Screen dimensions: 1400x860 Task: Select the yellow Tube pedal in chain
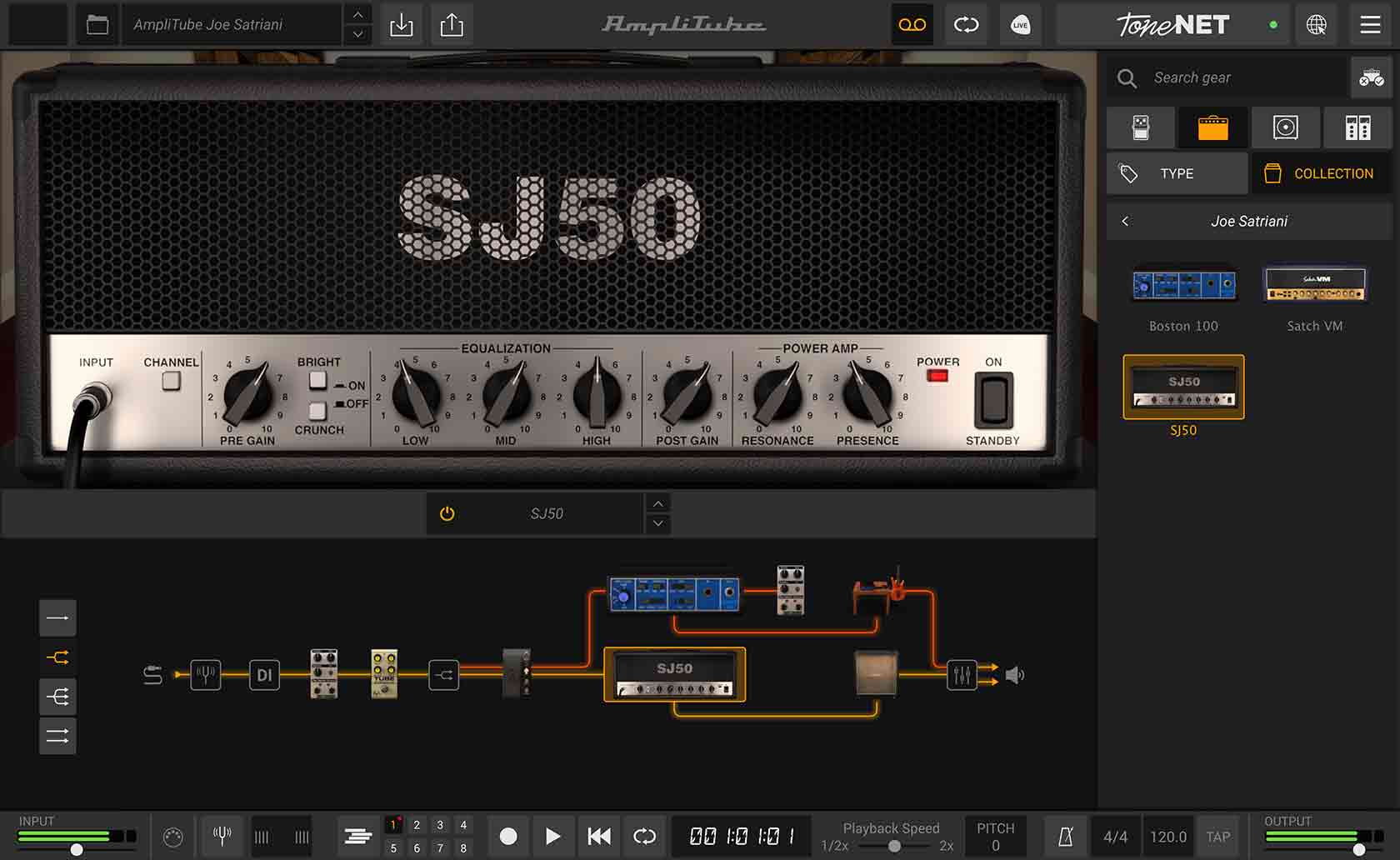point(384,674)
